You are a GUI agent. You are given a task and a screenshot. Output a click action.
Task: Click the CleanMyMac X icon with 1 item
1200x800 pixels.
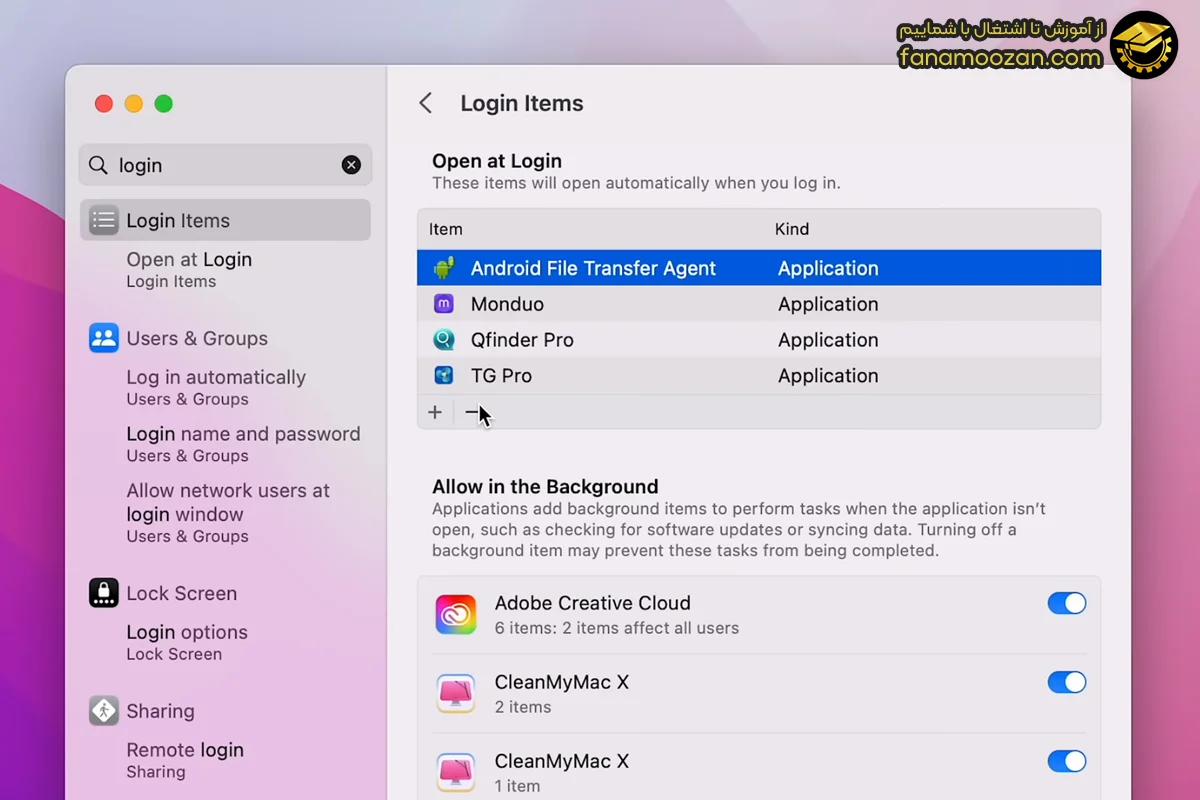(456, 772)
